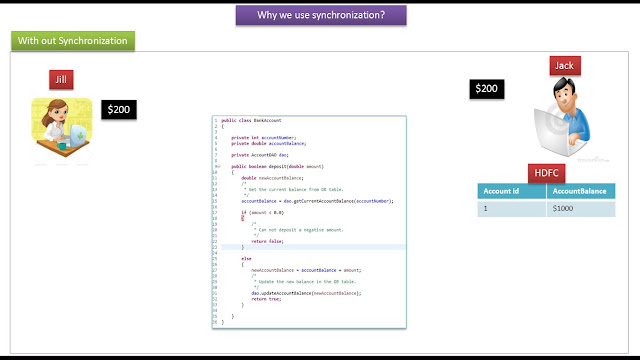Click comment "Can not deposit a negative amount."
The image size is (640, 360).
tap(301, 230)
